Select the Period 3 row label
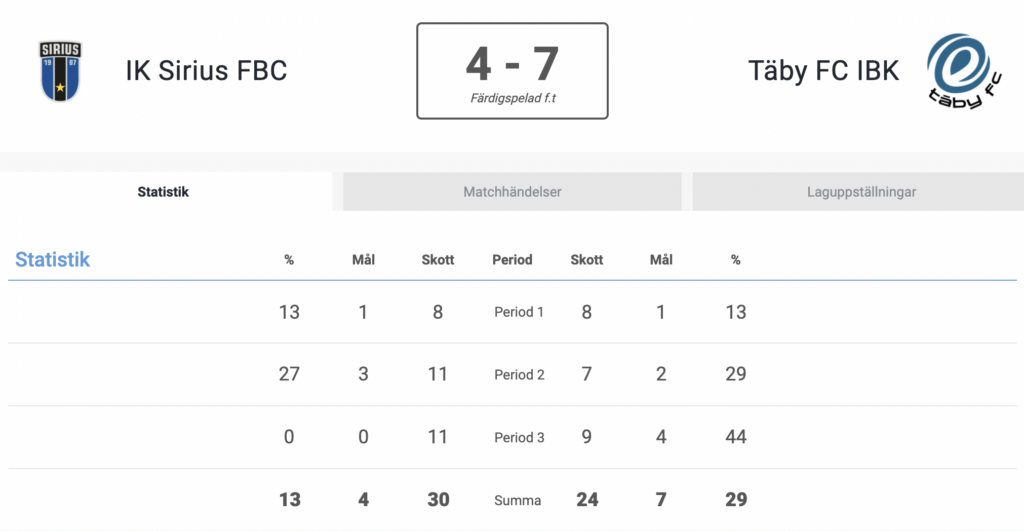The image size is (1024, 531). coord(519,438)
